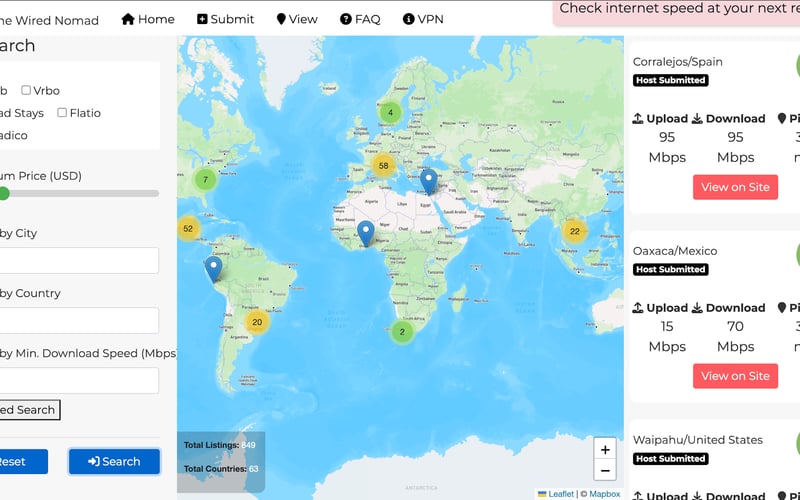Click Download icon in Corralejos listing
The width and height of the screenshot is (800, 500).
697,119
